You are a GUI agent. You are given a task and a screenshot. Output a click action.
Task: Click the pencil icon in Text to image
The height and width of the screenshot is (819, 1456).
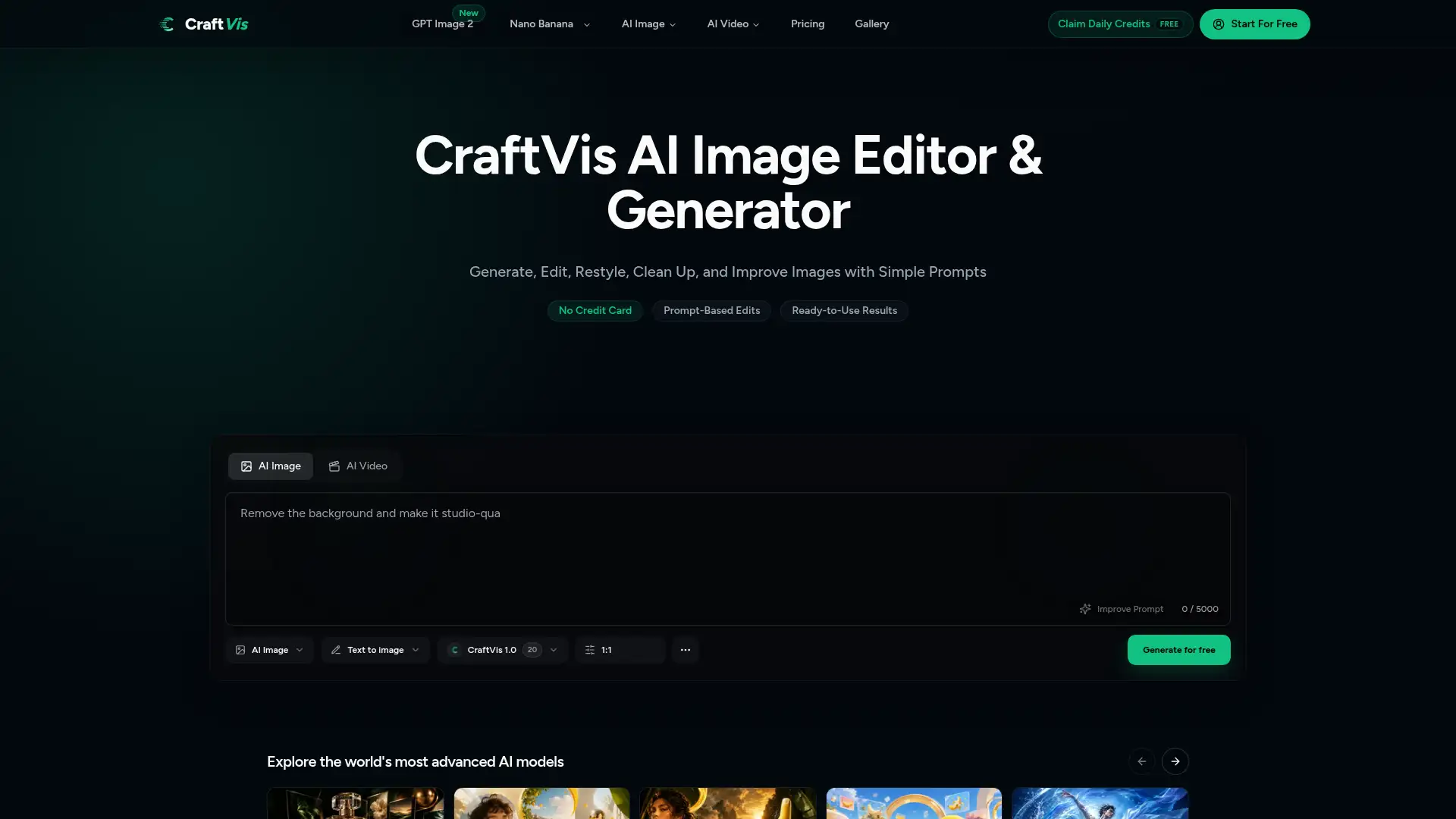(x=336, y=650)
